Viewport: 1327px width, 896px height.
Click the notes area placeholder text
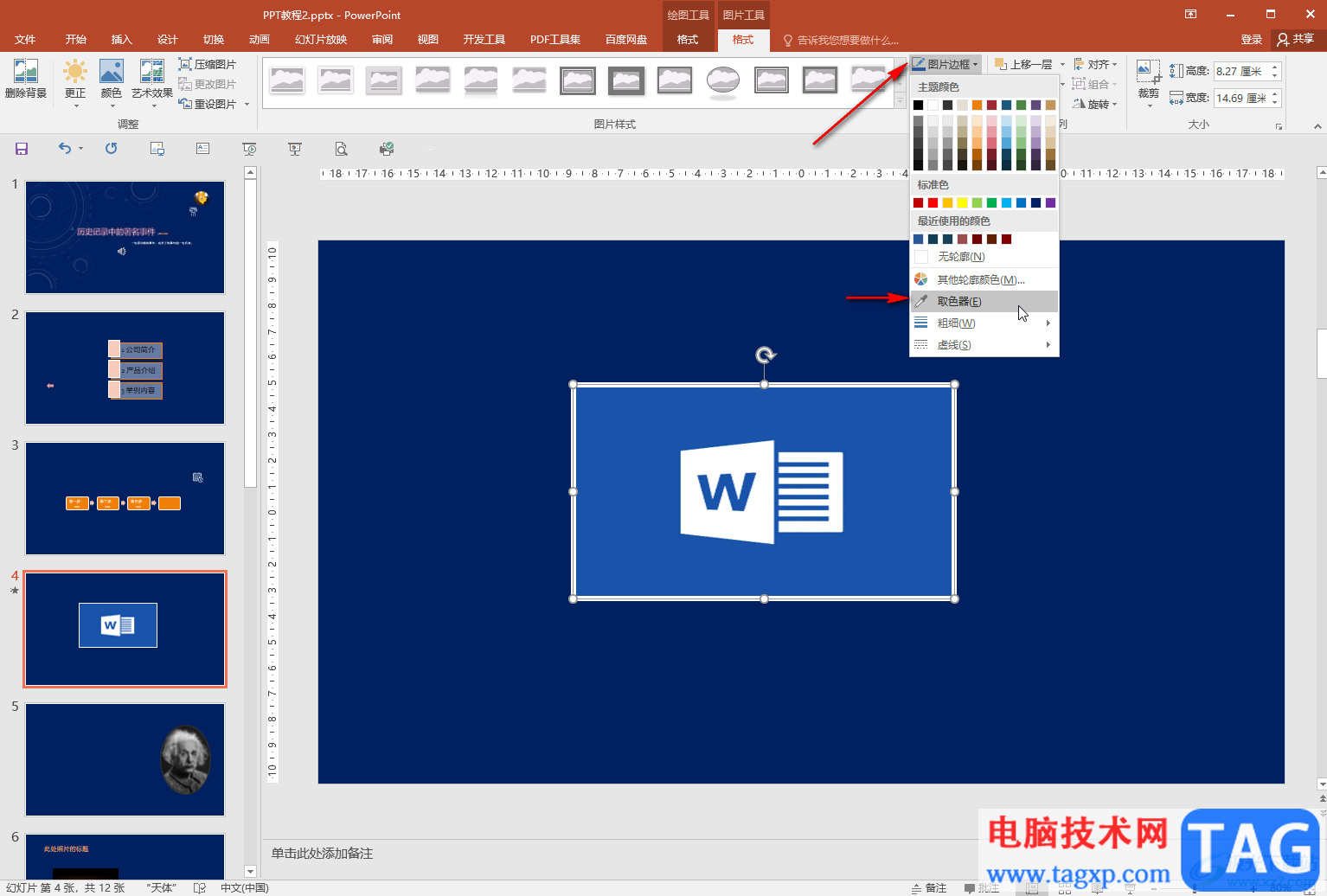point(322,854)
